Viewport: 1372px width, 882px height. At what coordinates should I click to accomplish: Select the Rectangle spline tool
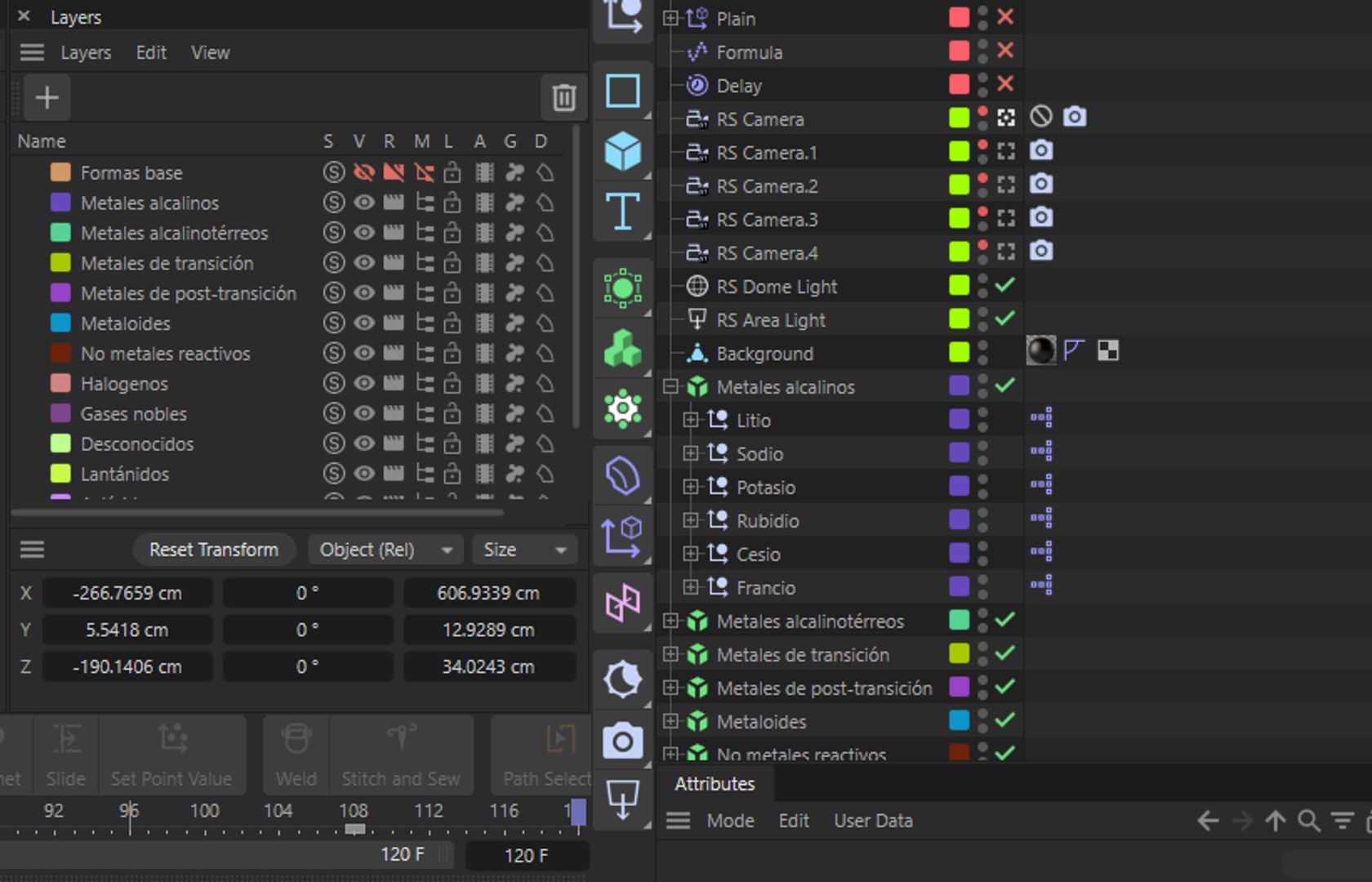622,91
